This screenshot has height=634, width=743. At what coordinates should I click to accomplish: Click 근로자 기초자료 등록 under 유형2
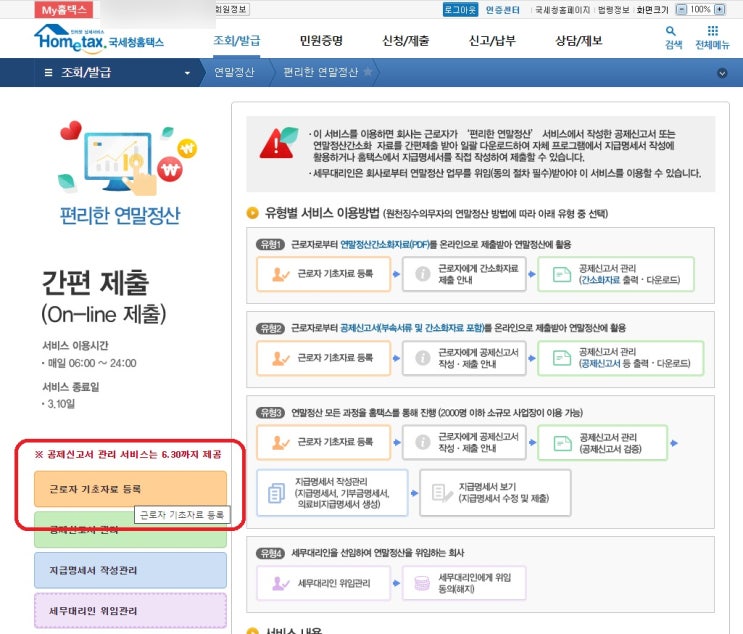(324, 358)
